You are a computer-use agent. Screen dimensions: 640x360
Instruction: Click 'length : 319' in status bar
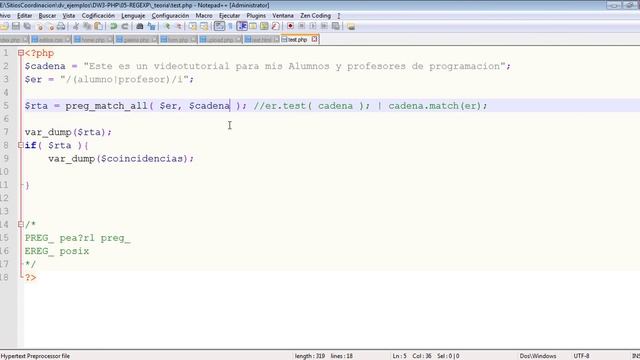pyautogui.click(x=310, y=356)
